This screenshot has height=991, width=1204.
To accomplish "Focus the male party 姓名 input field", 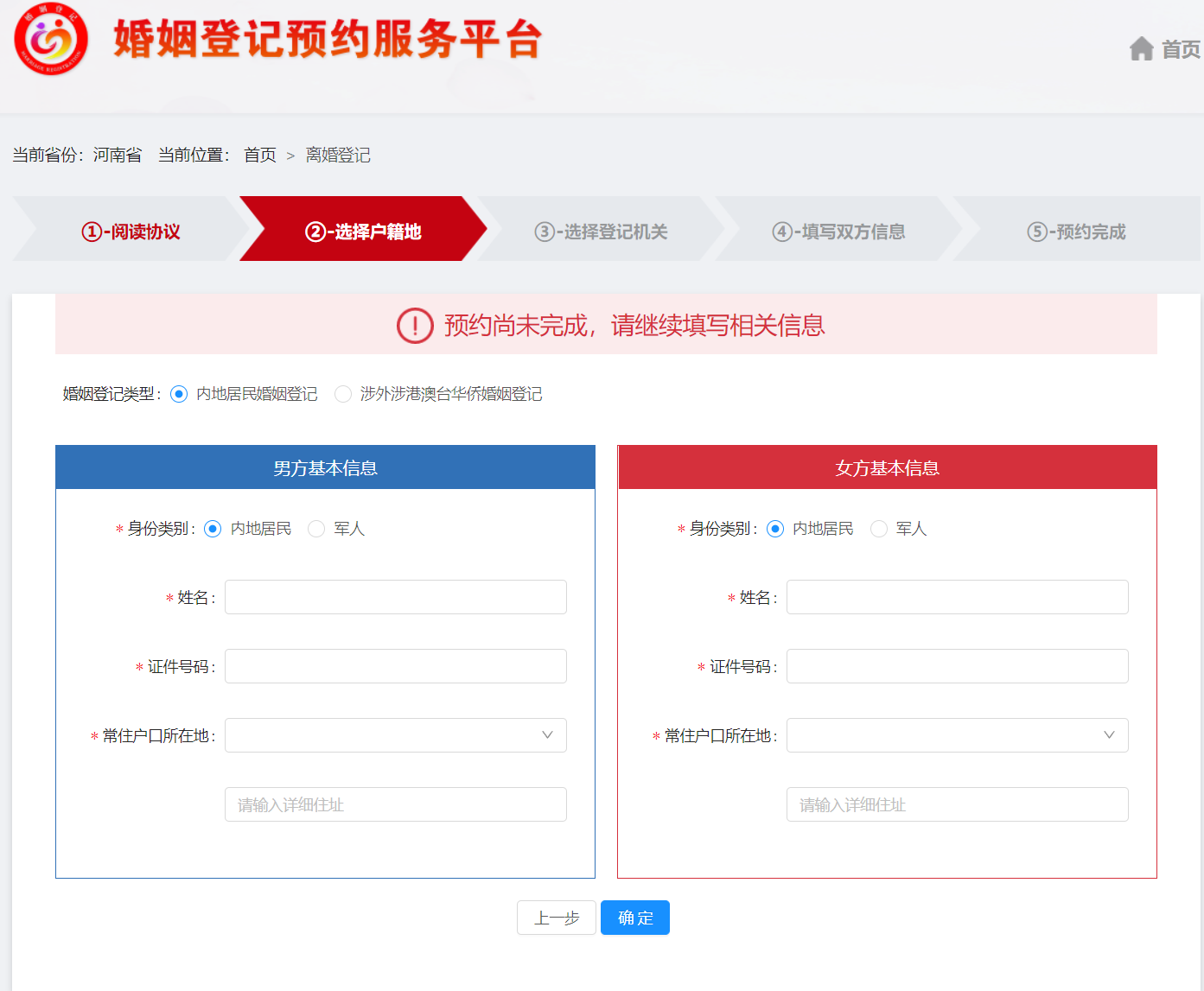I will point(395,597).
